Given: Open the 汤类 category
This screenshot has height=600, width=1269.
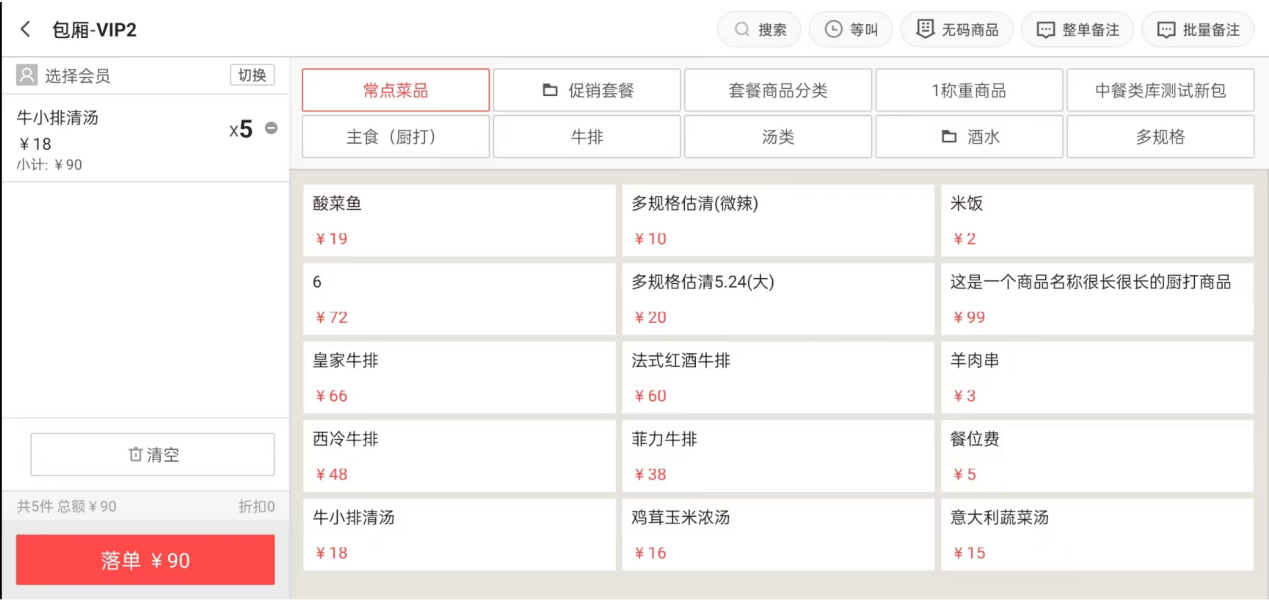Looking at the screenshot, I should 778,137.
